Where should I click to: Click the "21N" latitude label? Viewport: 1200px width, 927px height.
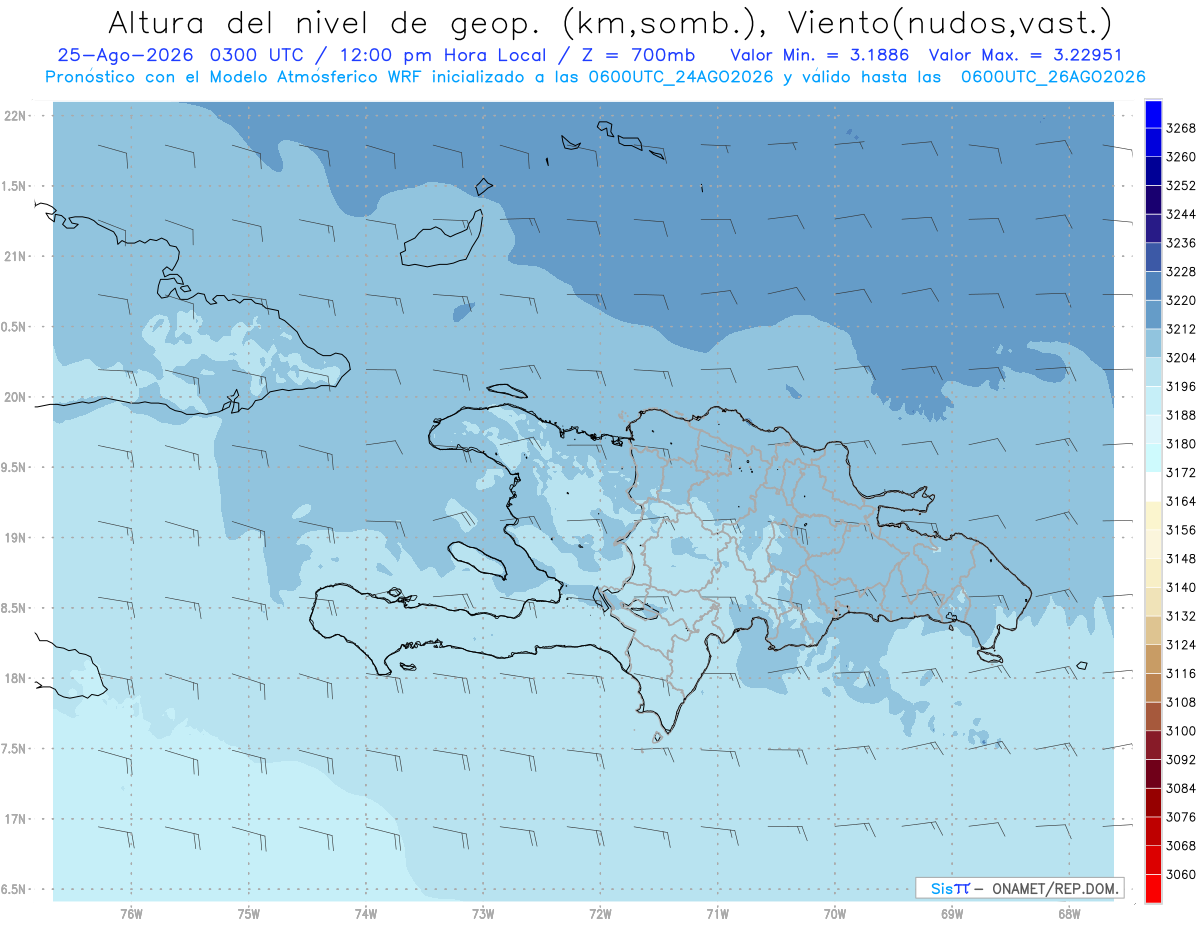15,257
